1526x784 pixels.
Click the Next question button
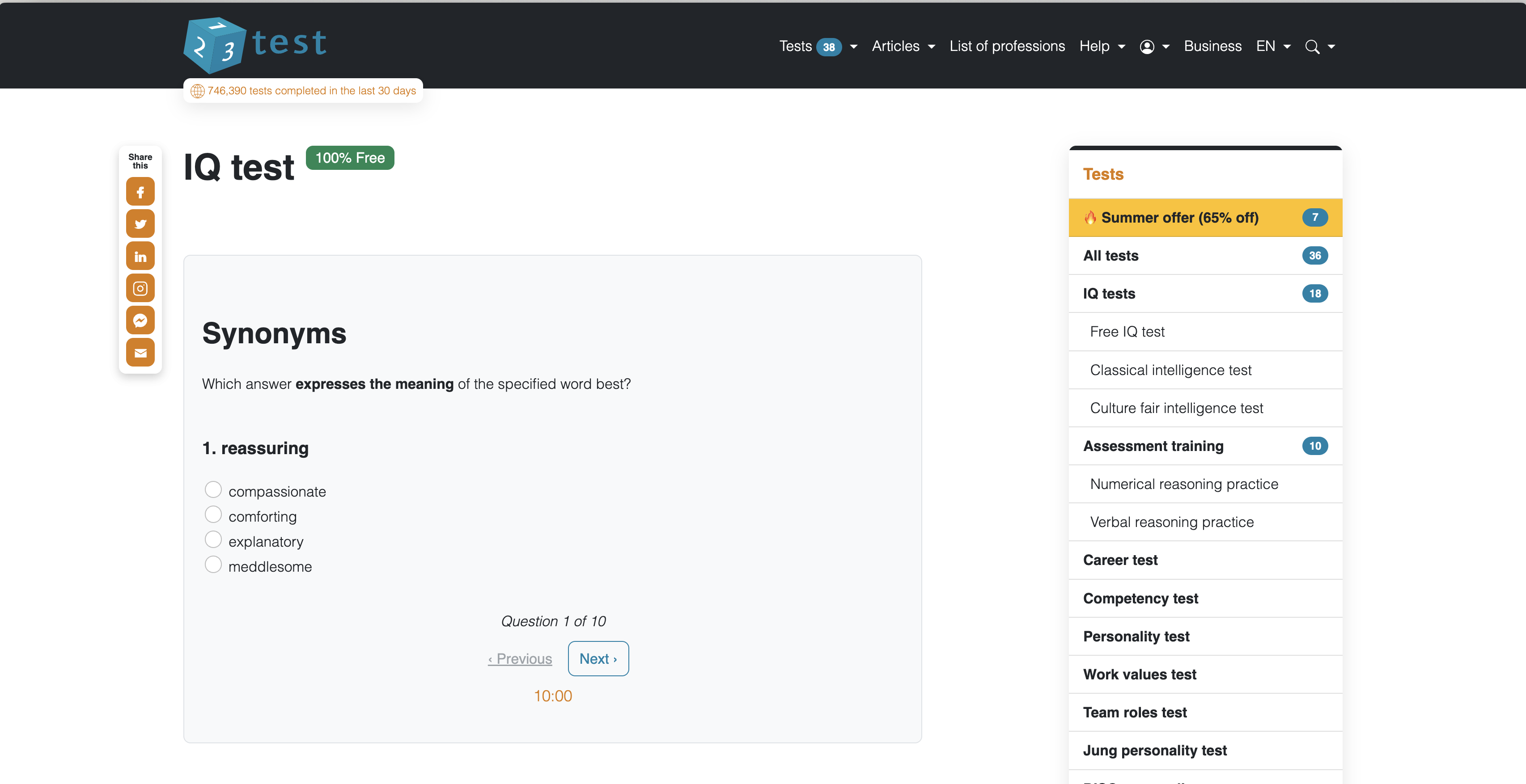point(596,658)
